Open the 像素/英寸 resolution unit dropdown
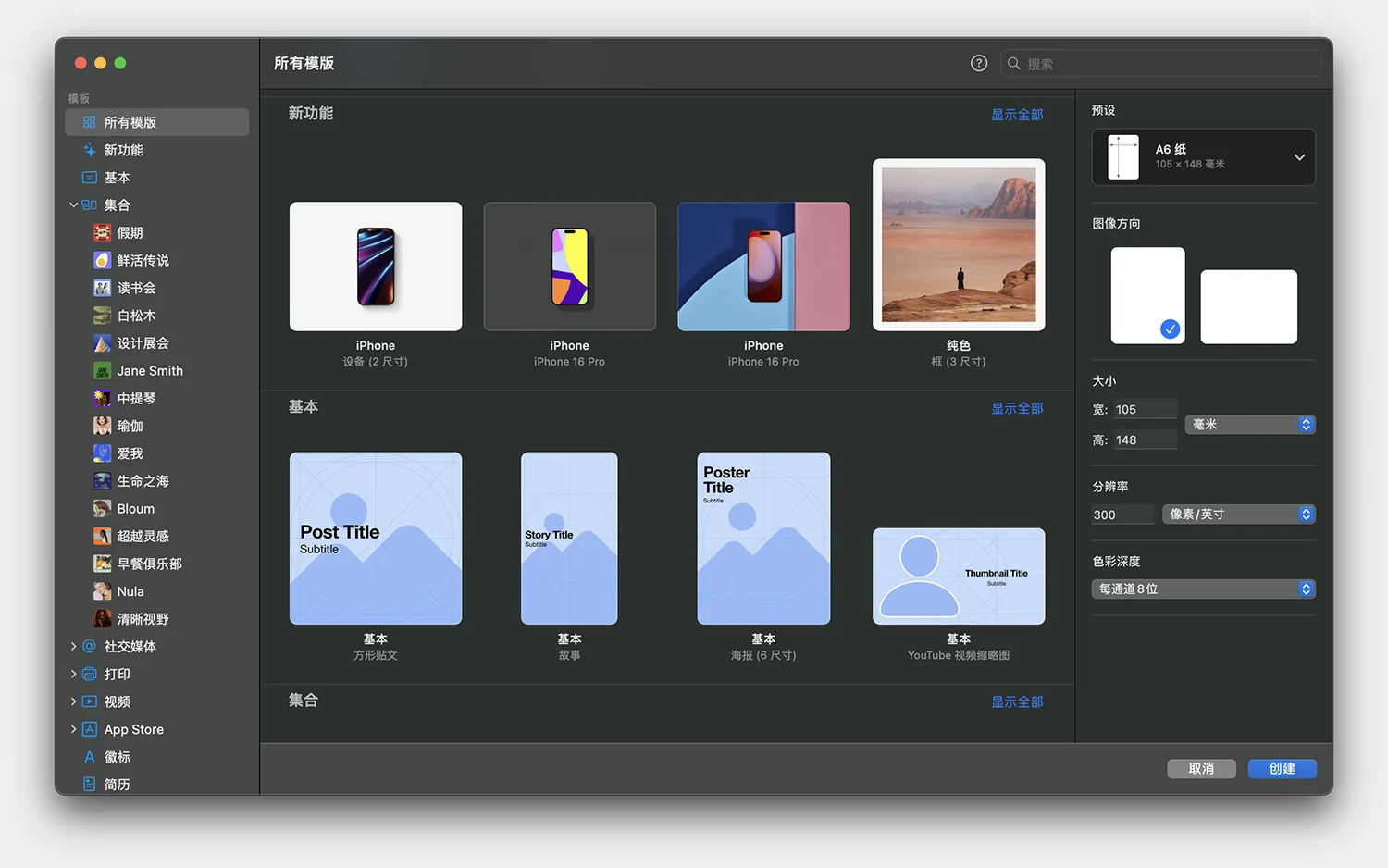Image resolution: width=1388 pixels, height=868 pixels. tap(1239, 514)
